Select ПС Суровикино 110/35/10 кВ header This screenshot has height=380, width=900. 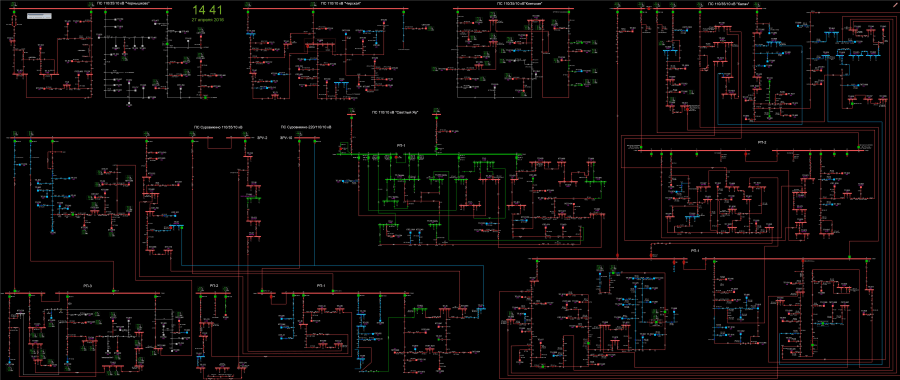coord(217,127)
